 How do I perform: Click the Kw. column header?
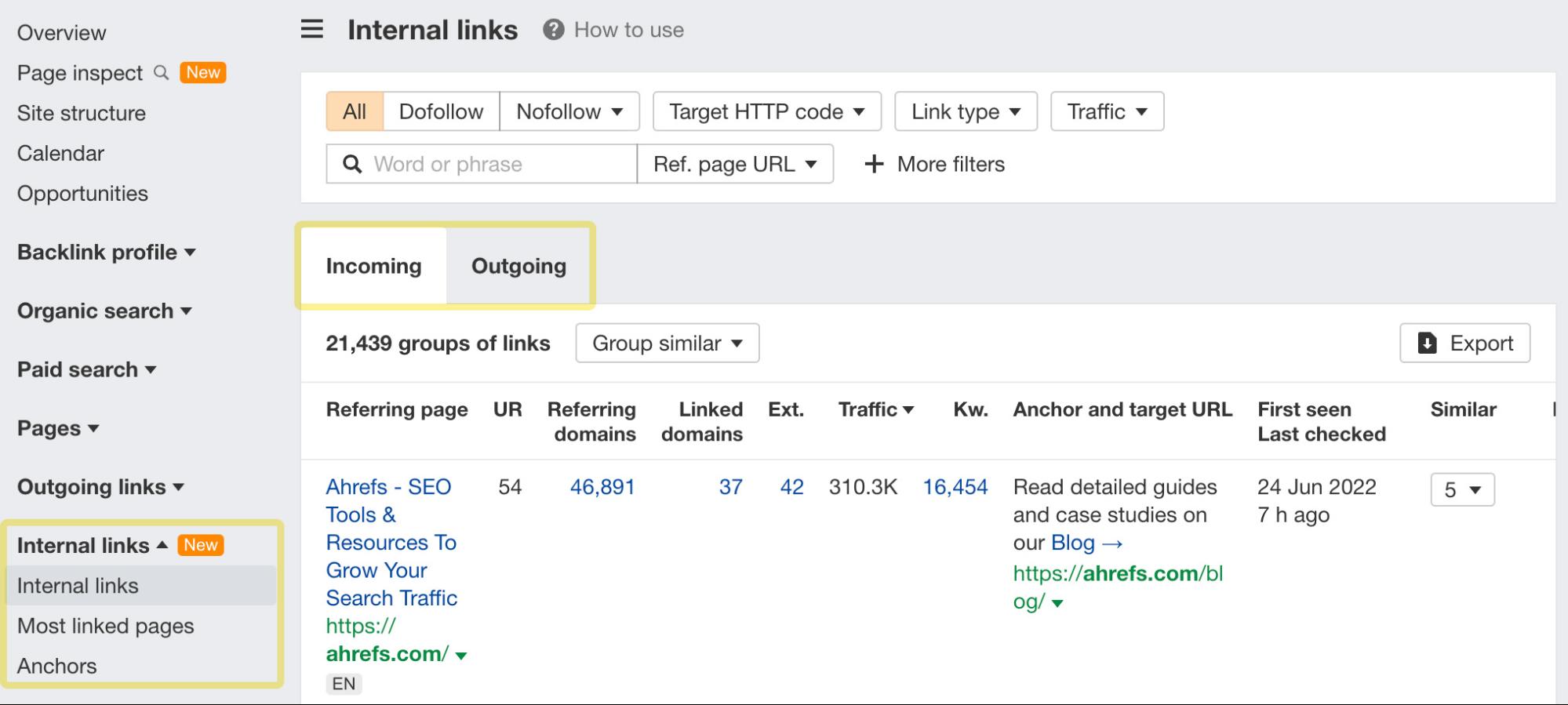point(970,409)
